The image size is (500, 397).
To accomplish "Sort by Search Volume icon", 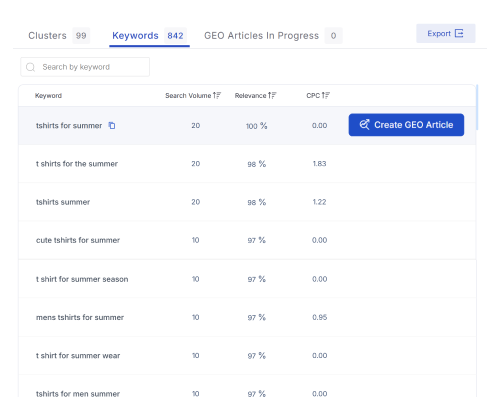I will click(x=217, y=96).
